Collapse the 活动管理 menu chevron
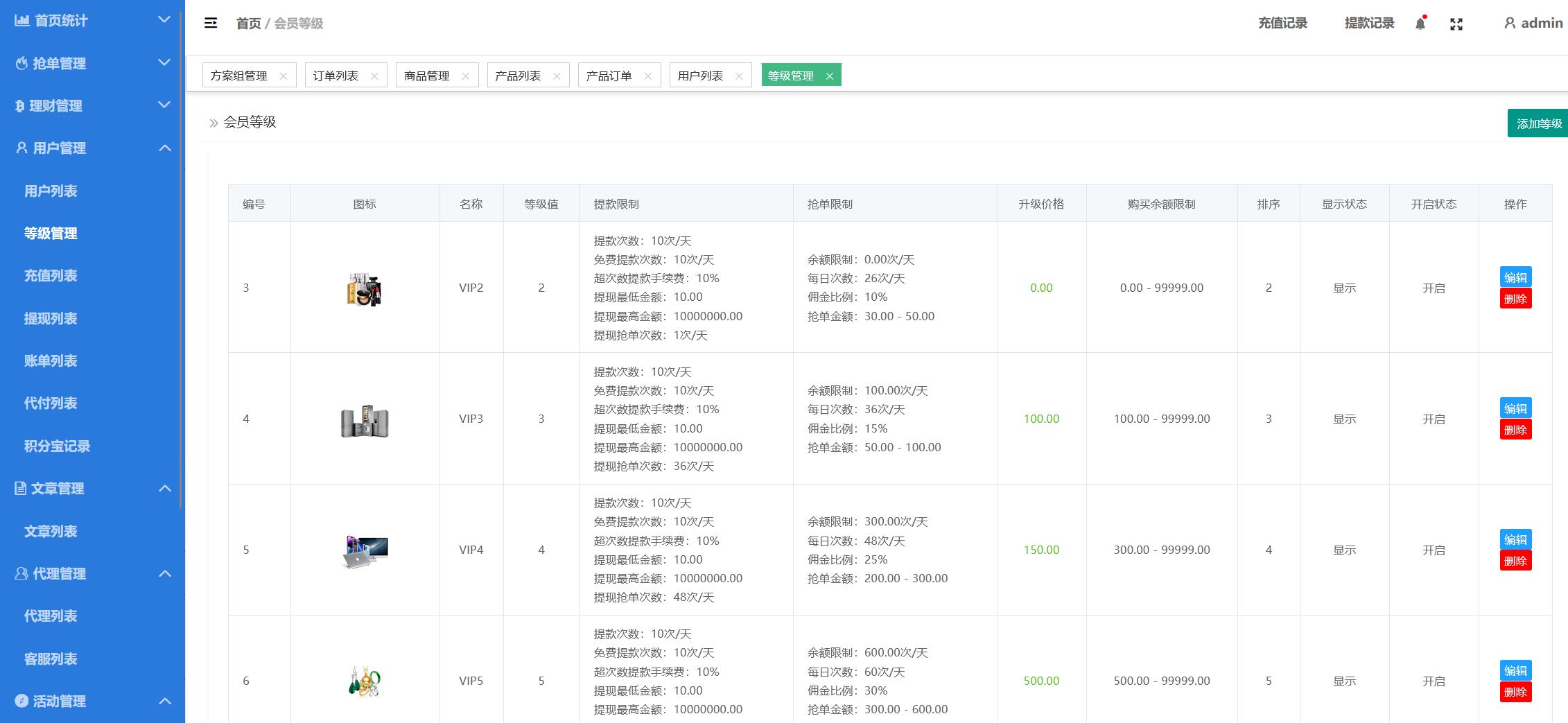 [x=165, y=701]
